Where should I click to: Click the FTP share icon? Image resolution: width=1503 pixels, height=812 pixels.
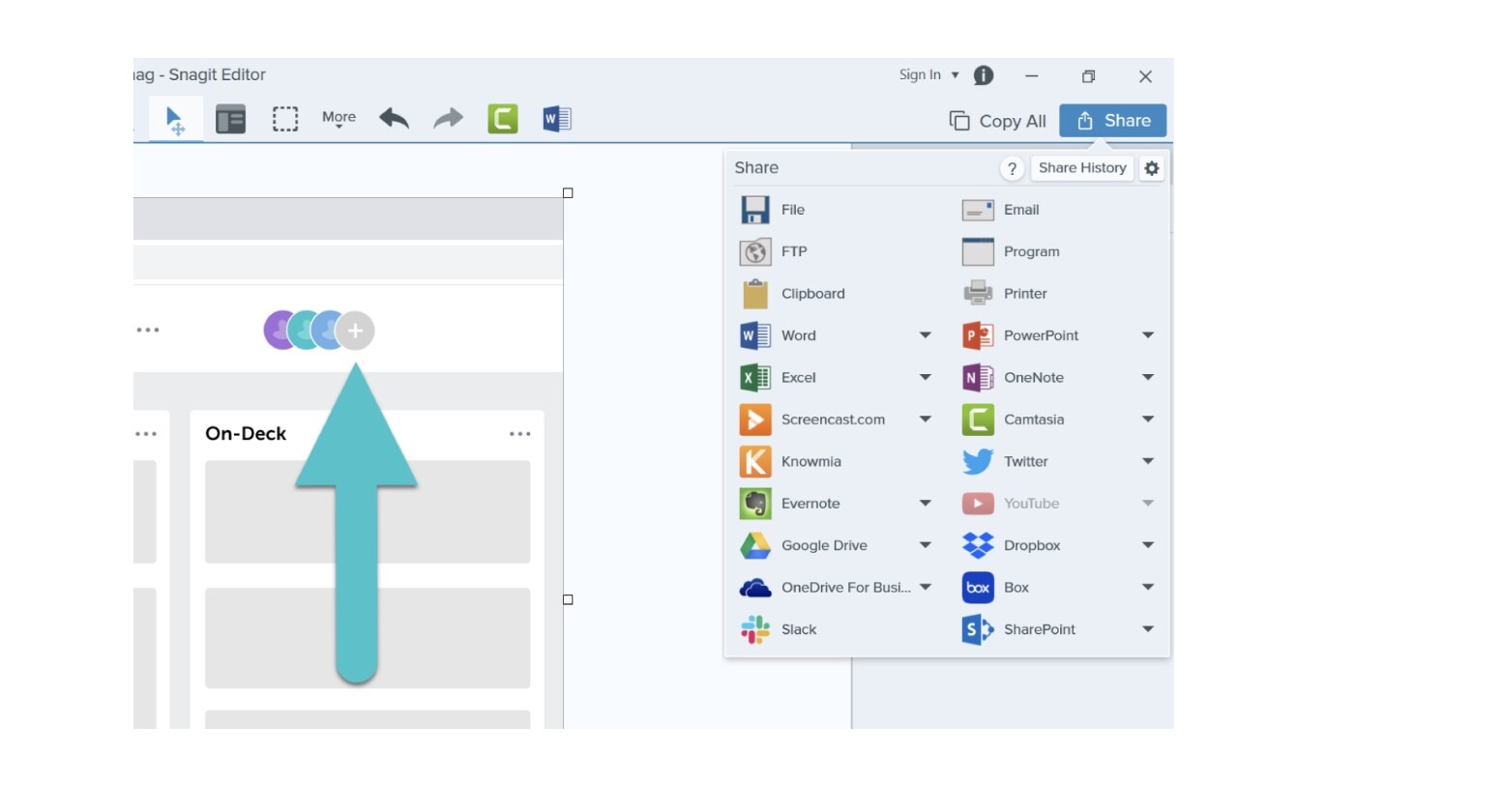(755, 251)
